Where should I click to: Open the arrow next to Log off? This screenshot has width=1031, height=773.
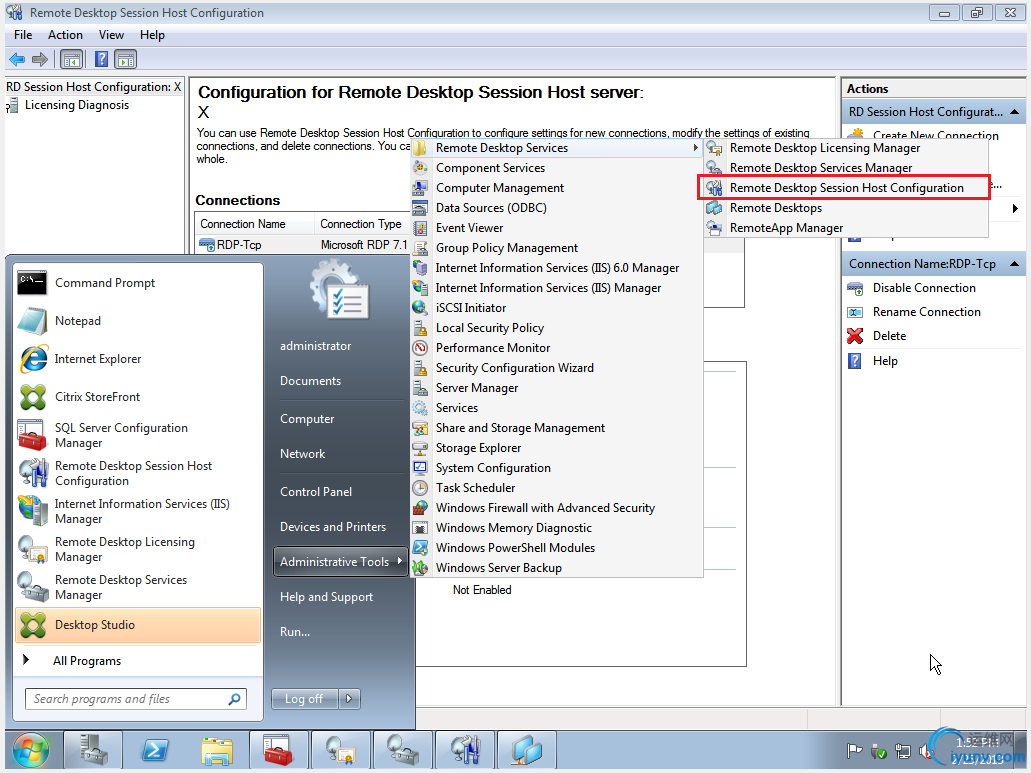pyautogui.click(x=349, y=699)
